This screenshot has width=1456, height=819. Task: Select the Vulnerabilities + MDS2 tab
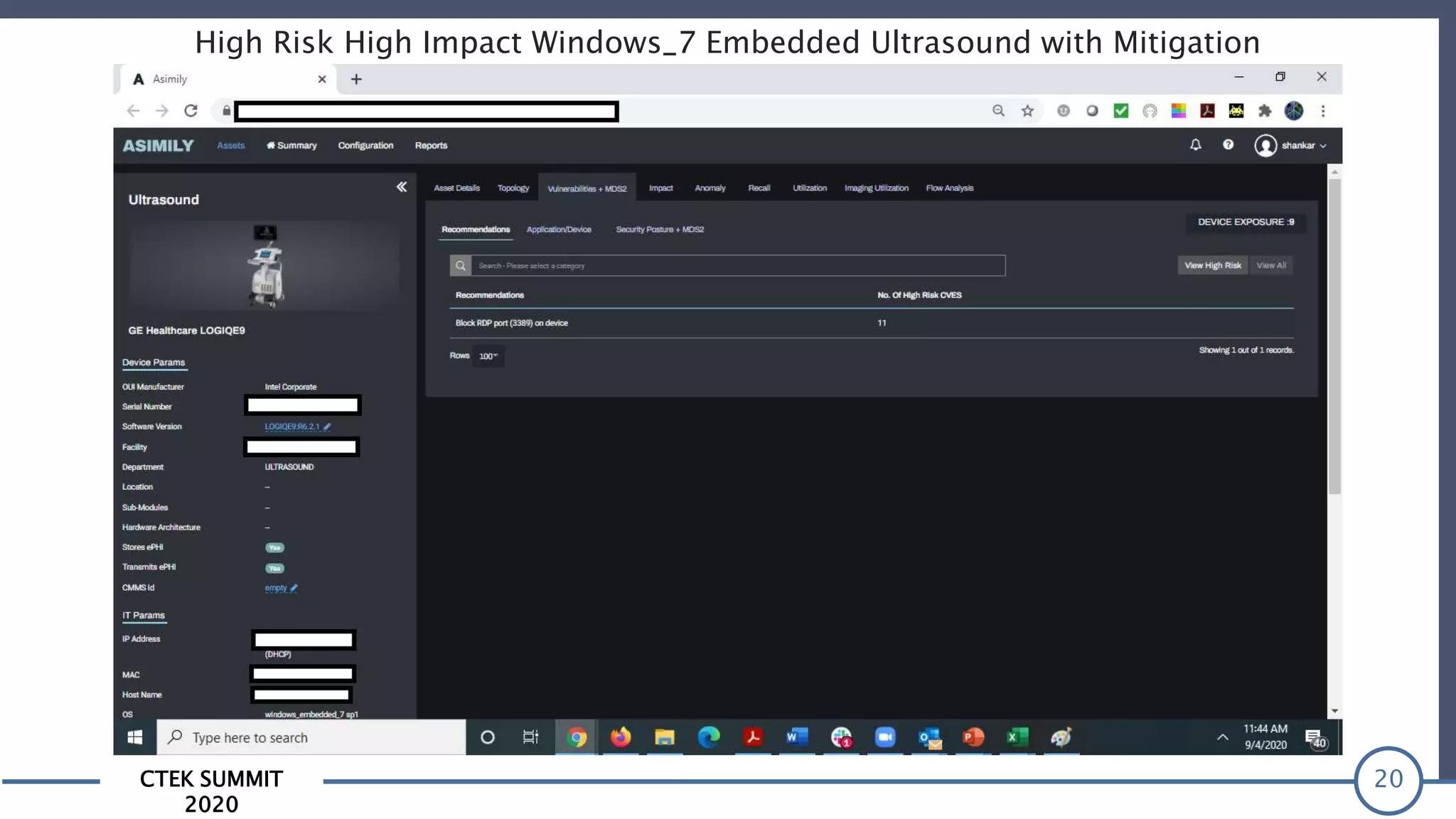(x=587, y=189)
